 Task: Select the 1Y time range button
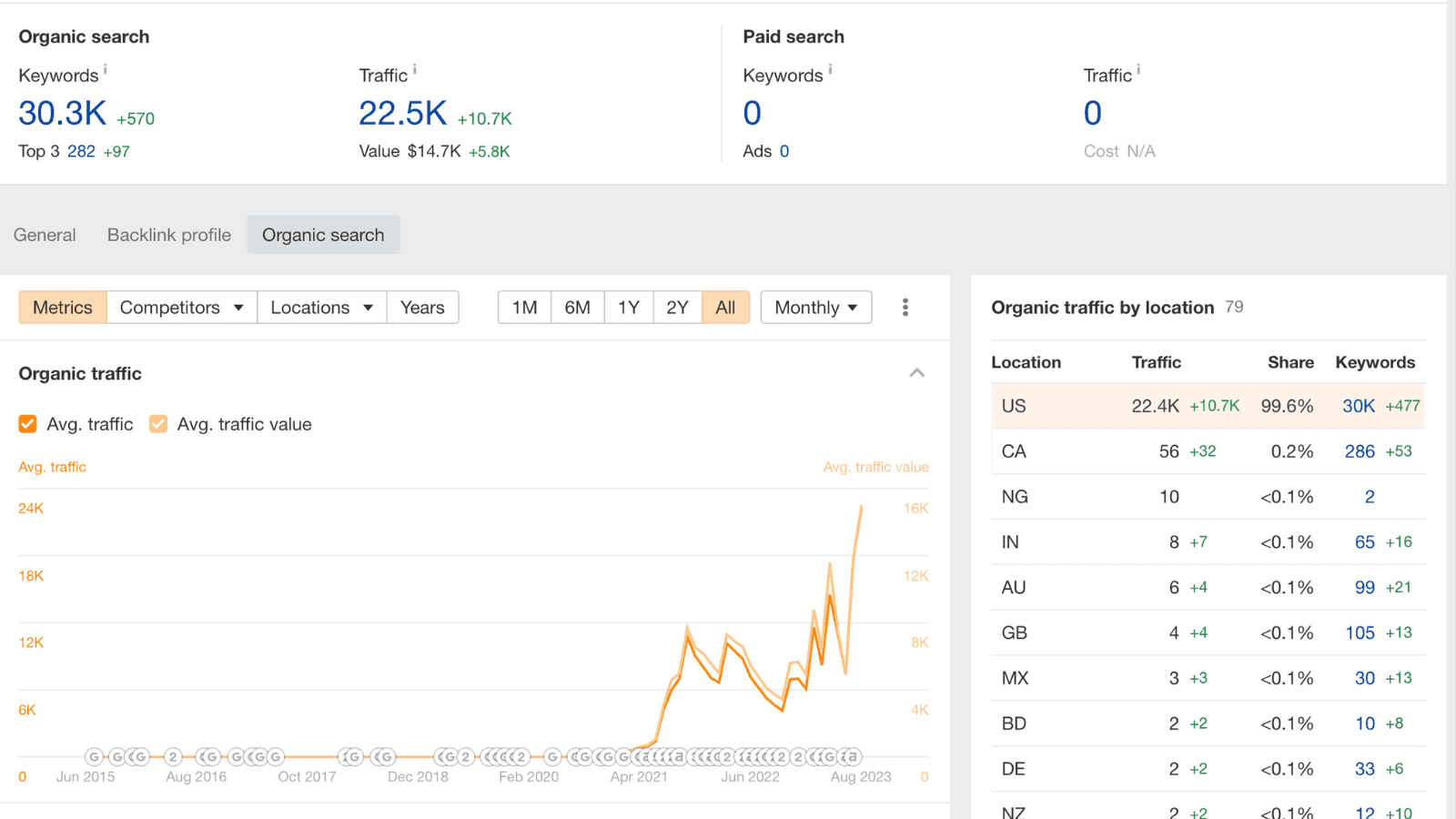coord(629,308)
